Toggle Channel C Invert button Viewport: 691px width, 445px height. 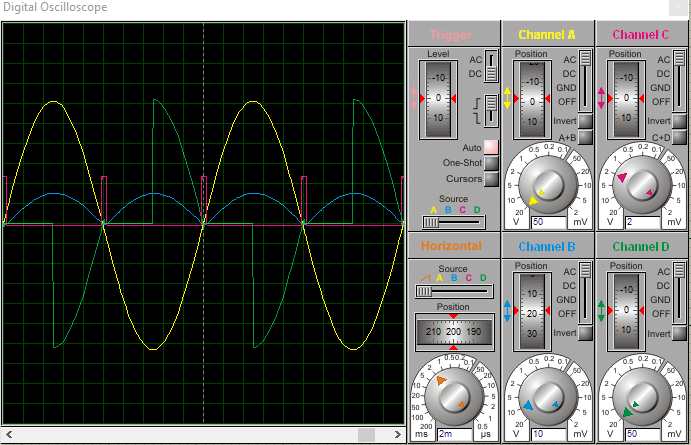(679, 121)
